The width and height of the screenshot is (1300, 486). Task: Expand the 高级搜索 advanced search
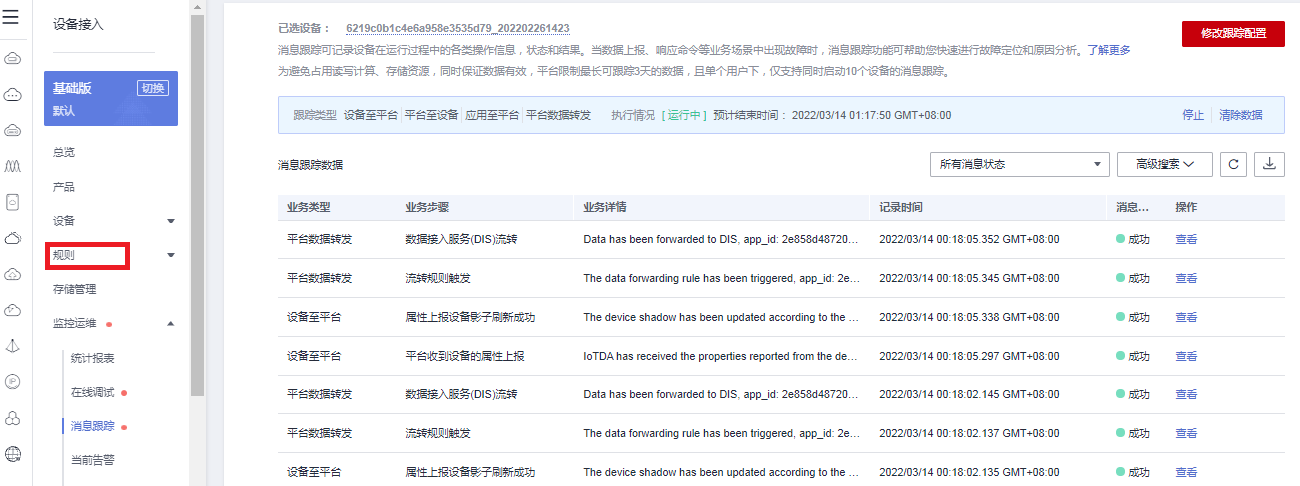click(1165, 164)
